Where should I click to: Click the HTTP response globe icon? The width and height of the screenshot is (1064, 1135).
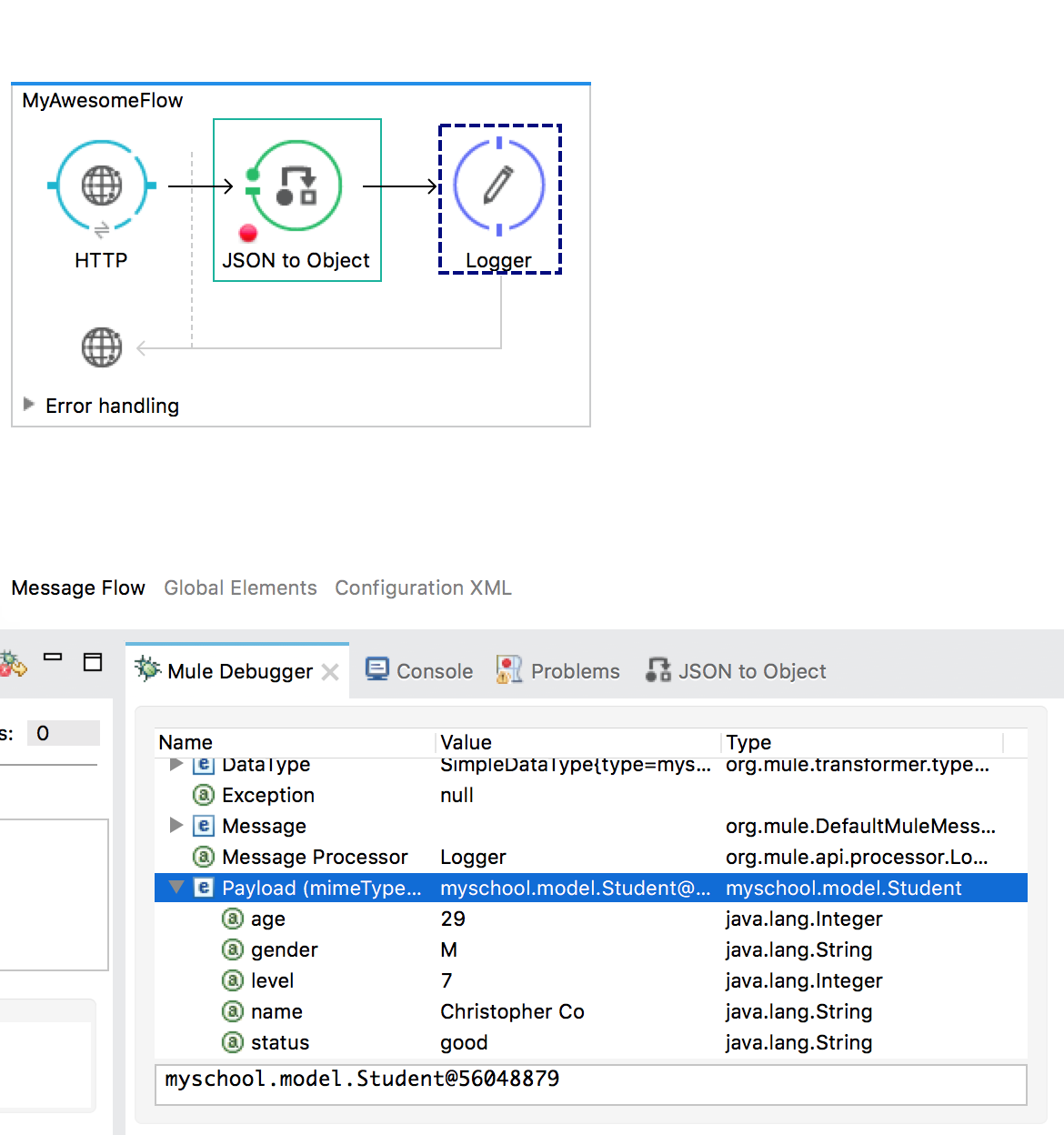pyautogui.click(x=101, y=347)
